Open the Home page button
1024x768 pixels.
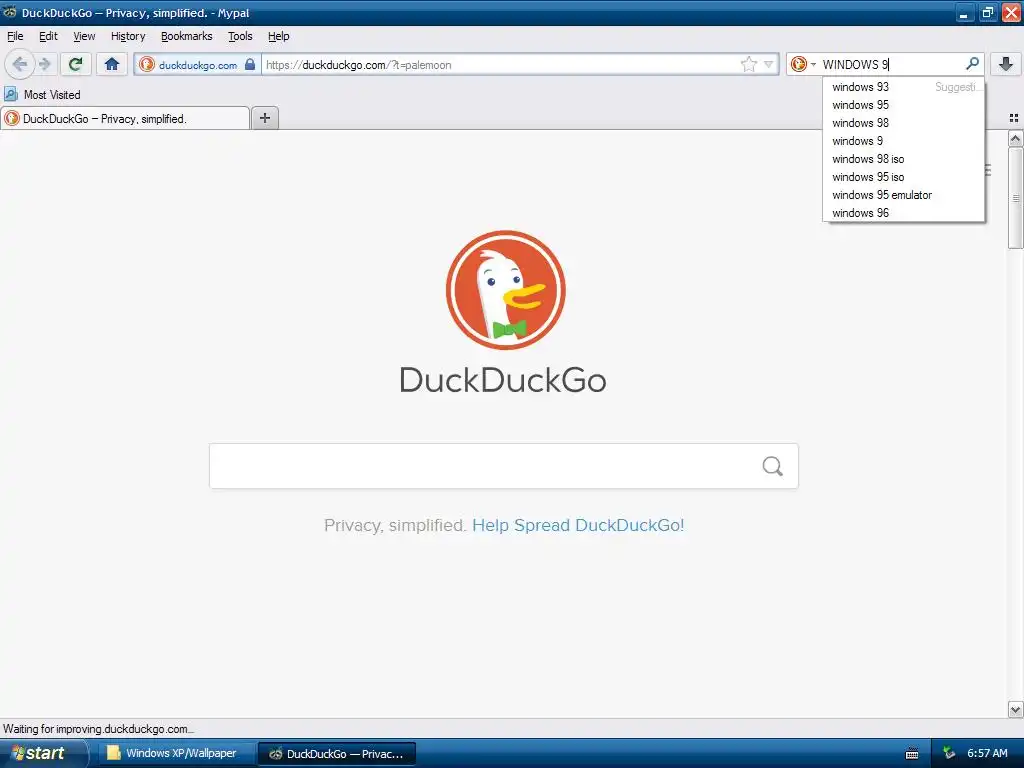(112, 64)
